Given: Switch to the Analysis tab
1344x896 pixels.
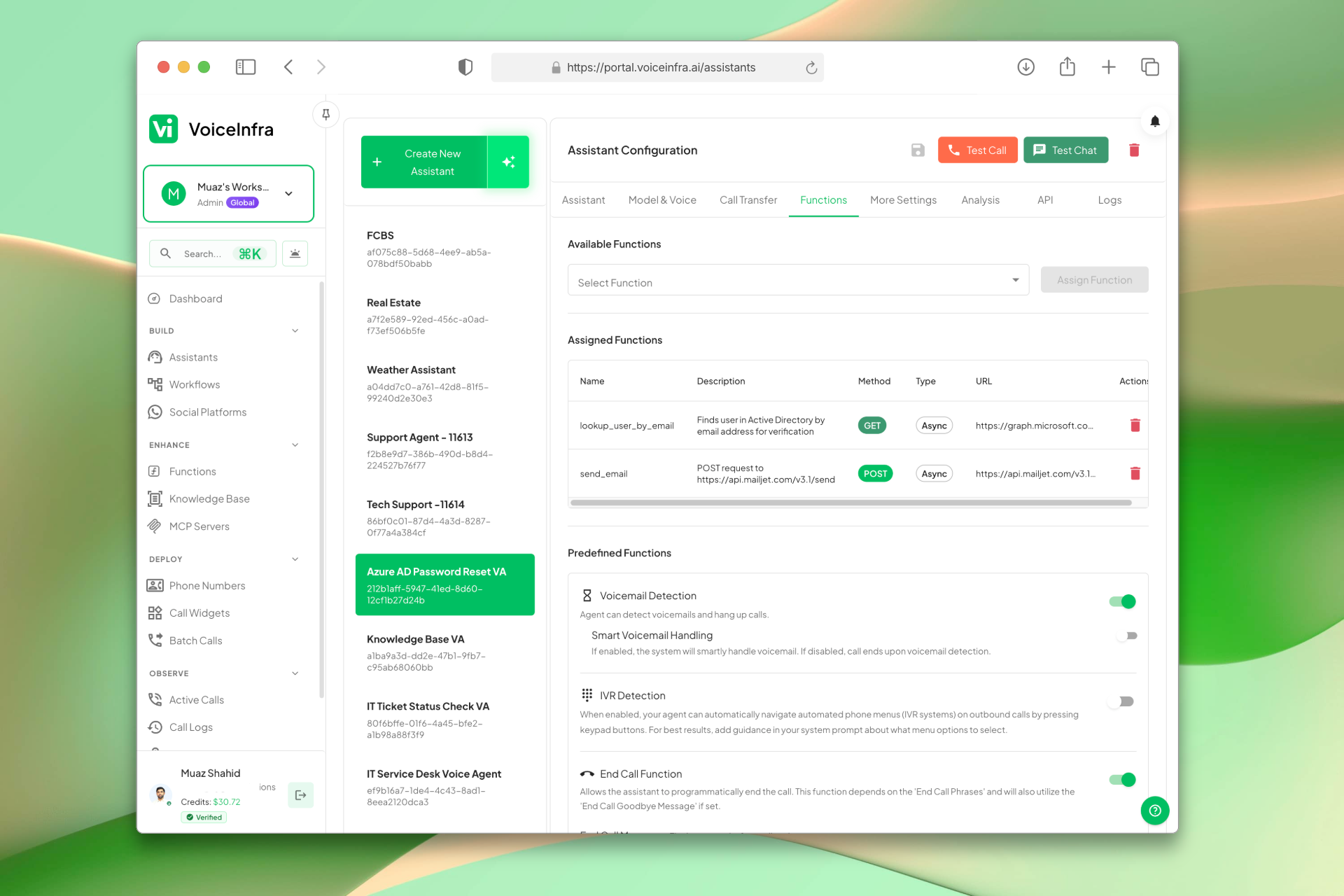Looking at the screenshot, I should pos(980,200).
